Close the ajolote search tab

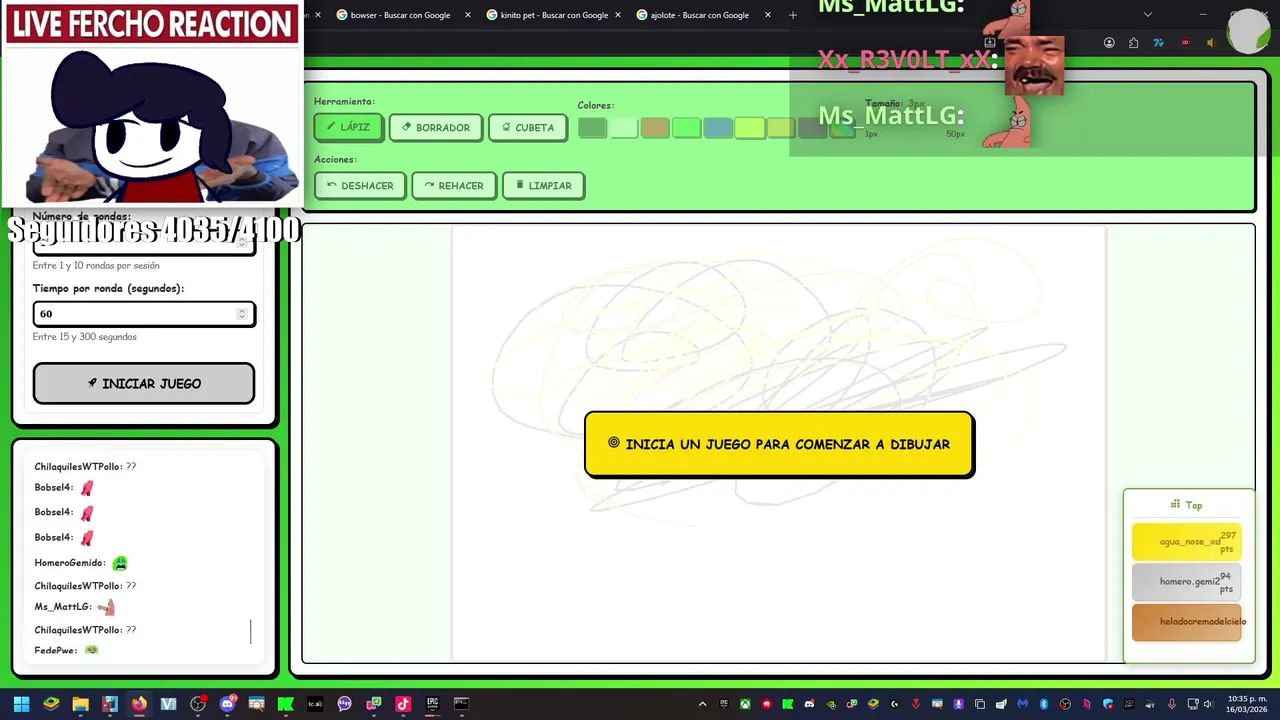[x=768, y=15]
